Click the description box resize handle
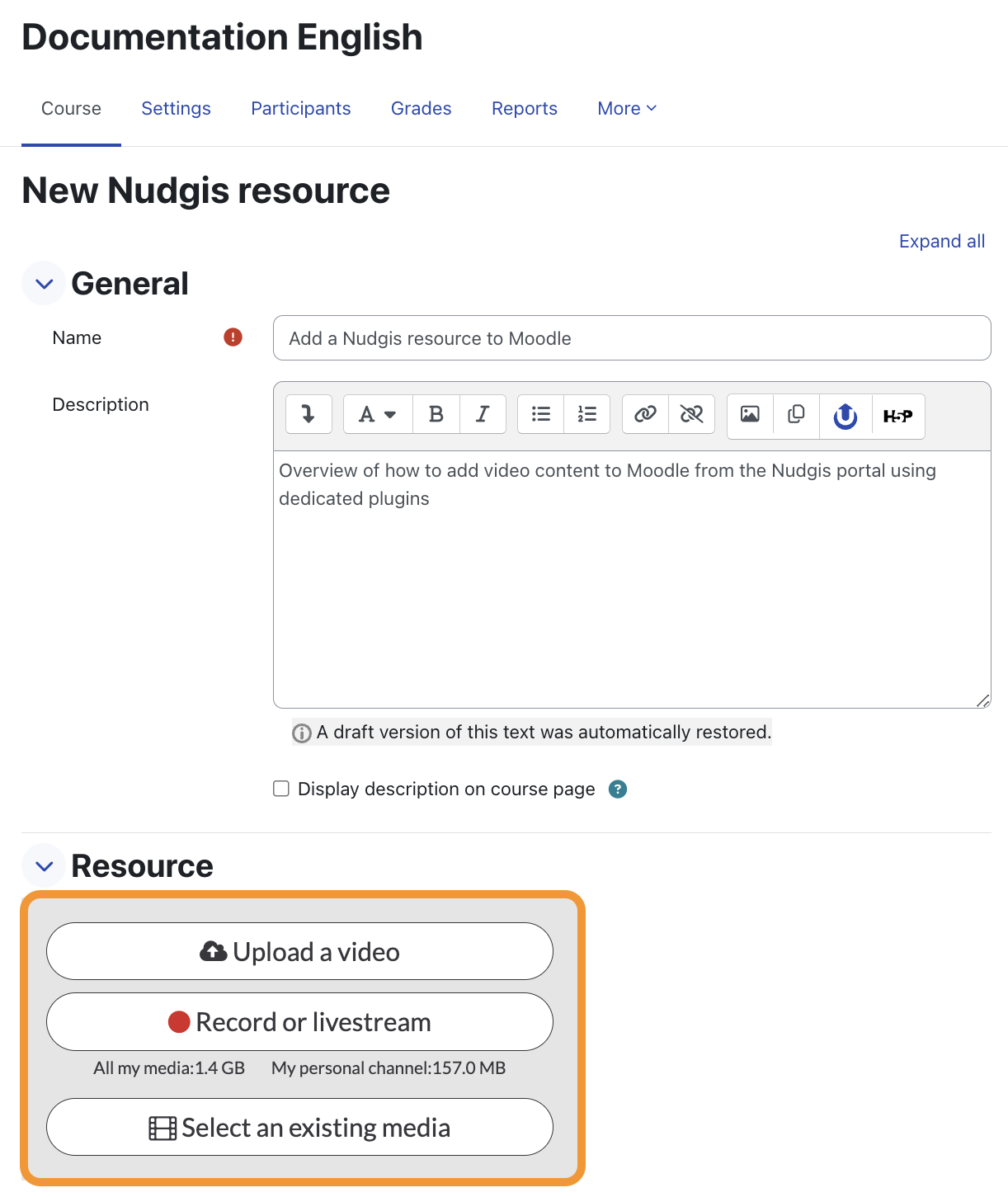1008x1197 pixels. [x=982, y=700]
